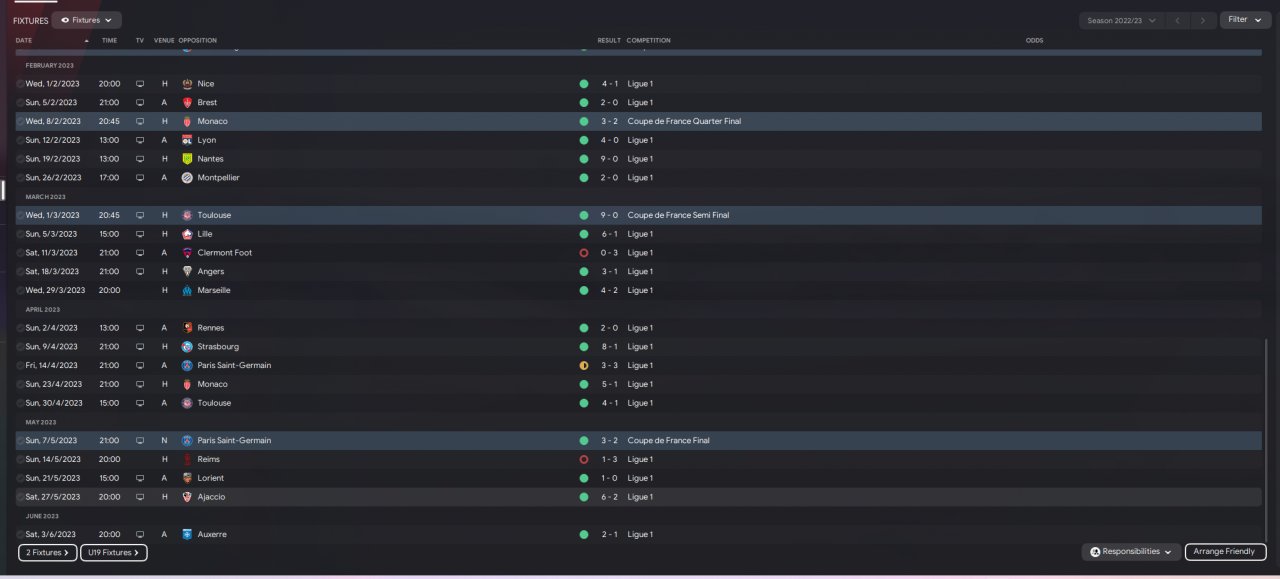Toggle the circle marker beside Wed, 1/2/2023
The image size is (1280, 579).
[20, 84]
